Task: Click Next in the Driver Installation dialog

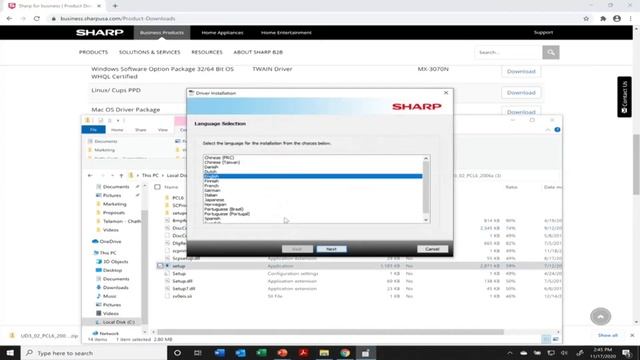Action: [x=331, y=249]
